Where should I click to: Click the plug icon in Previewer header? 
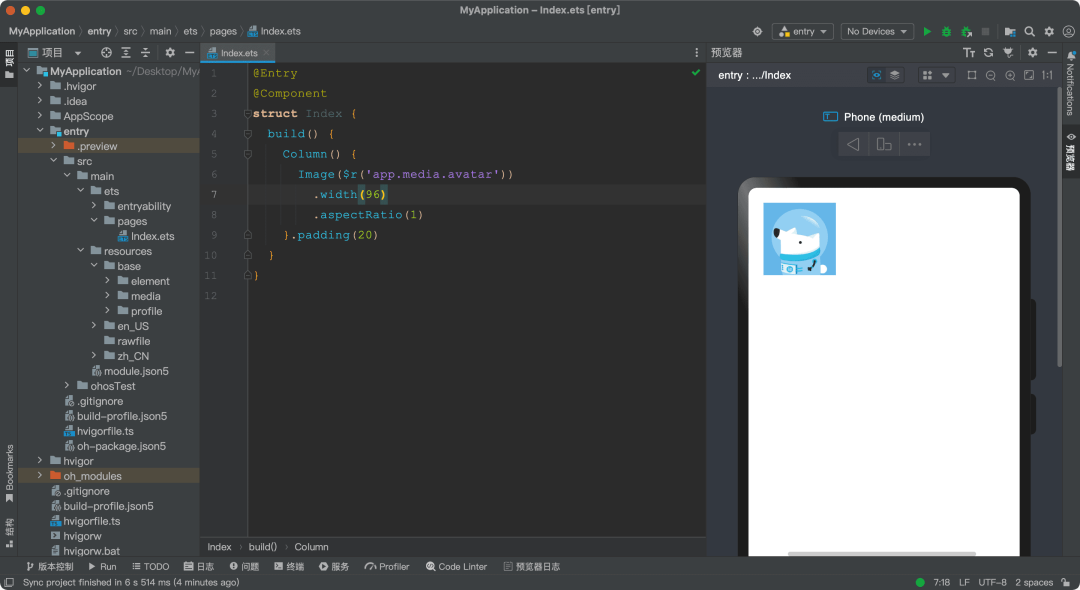click(x=1008, y=52)
